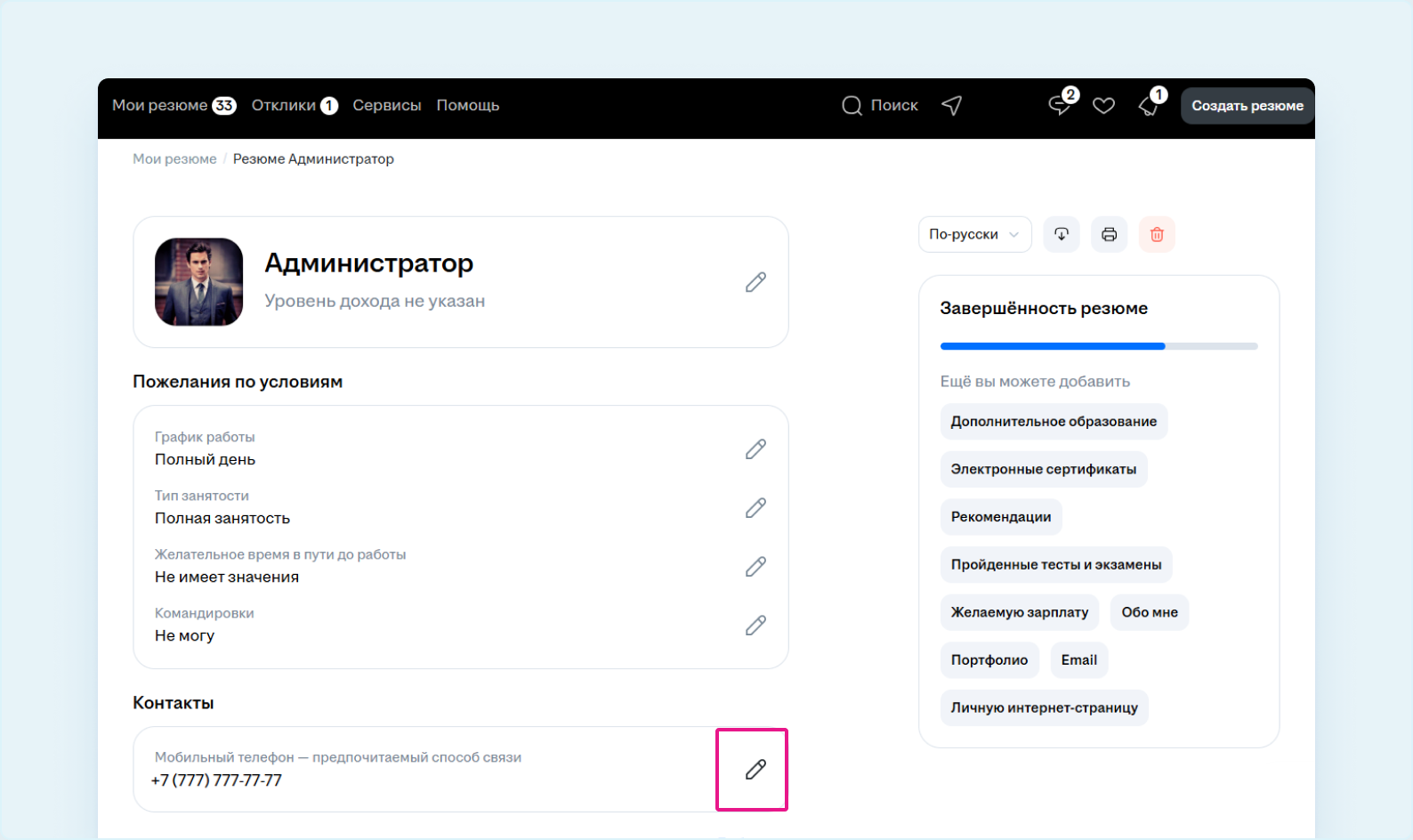1413x840 pixels.
Task: Add Желаемую зарплату chip
Action: tap(1020, 612)
